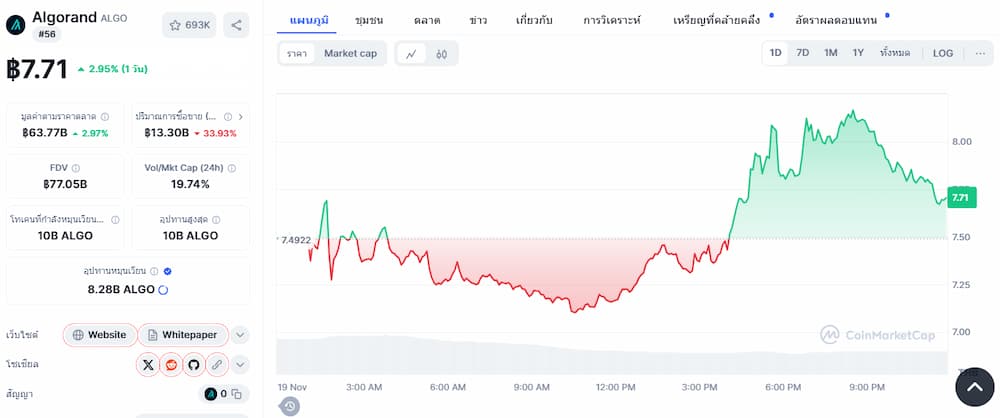Screen dimensions: 1000x418
Task: Select the 1M time range
Action: pos(830,53)
